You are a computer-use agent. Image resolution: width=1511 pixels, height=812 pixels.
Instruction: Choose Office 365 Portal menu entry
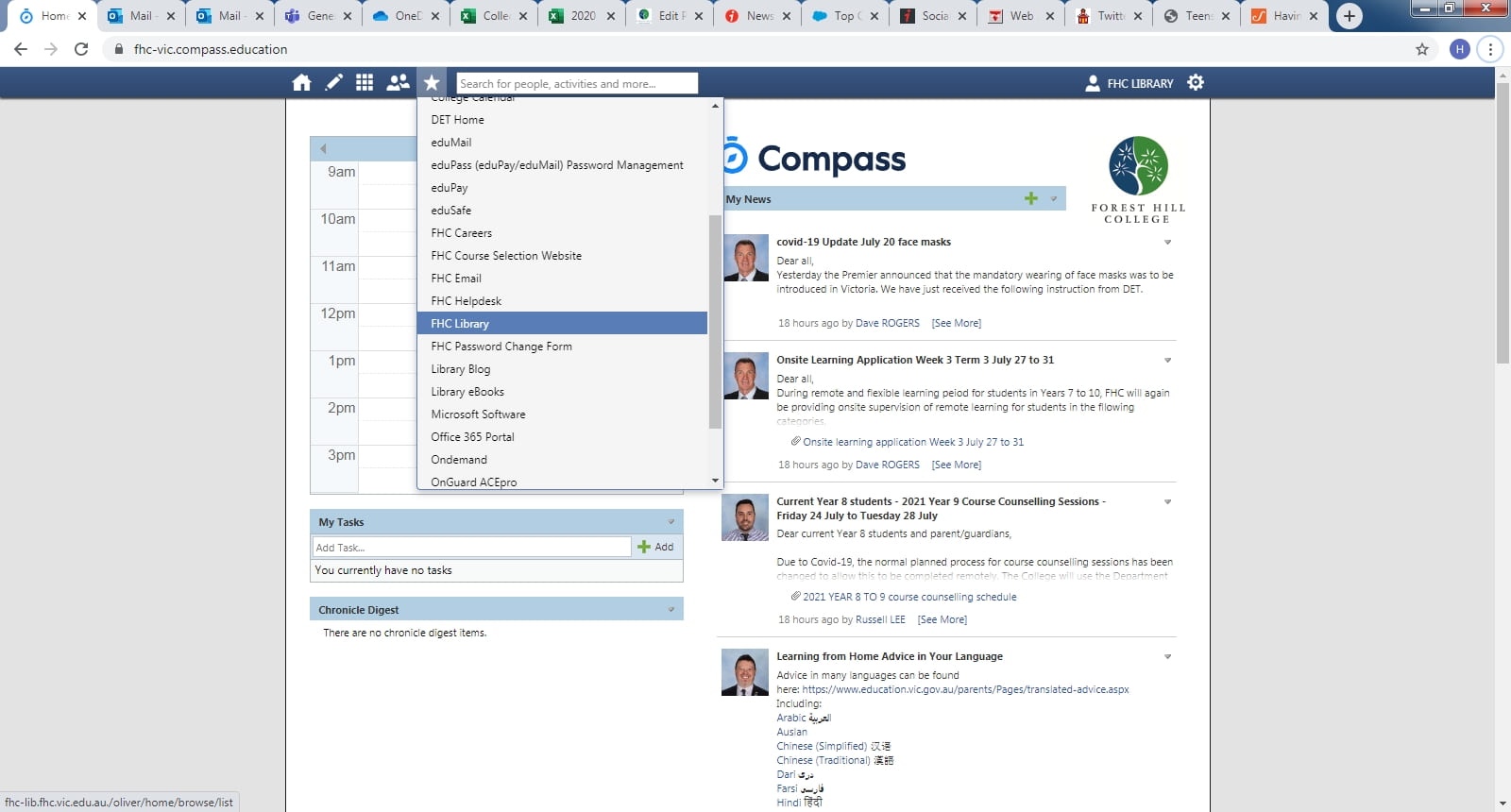click(x=472, y=437)
